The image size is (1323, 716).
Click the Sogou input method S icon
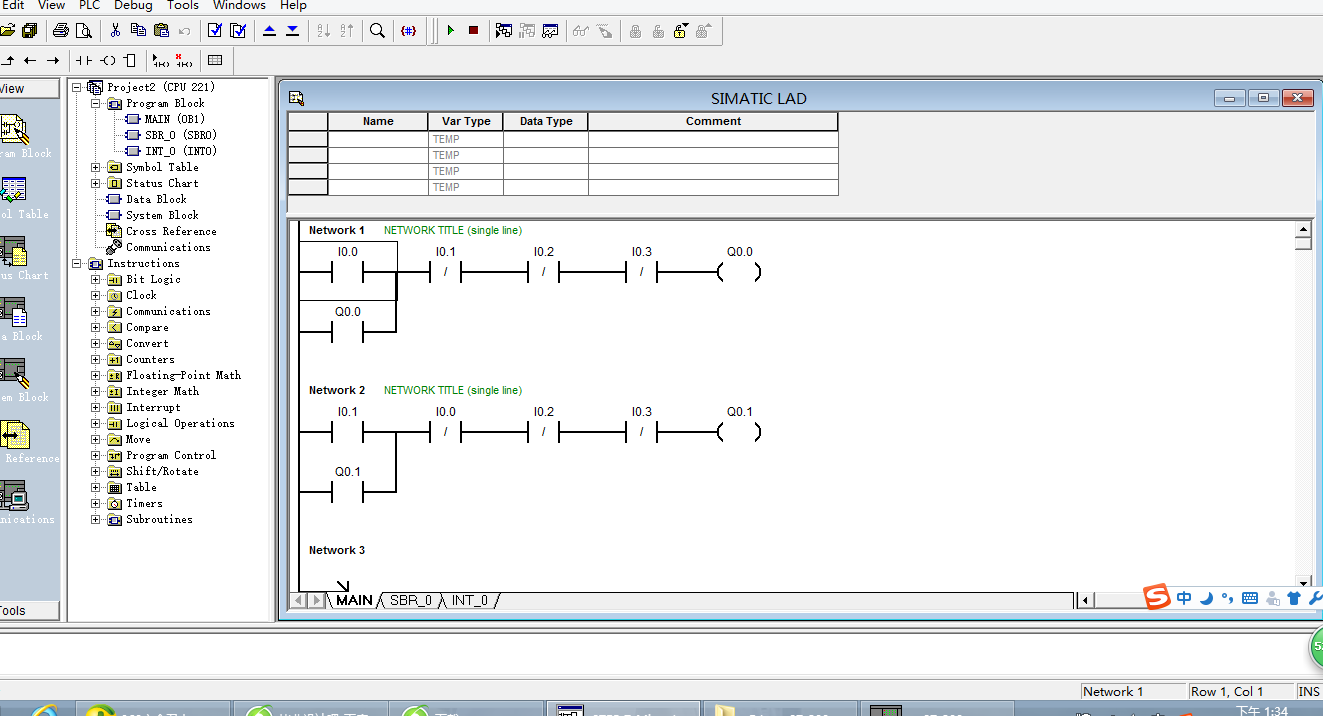pos(1157,598)
